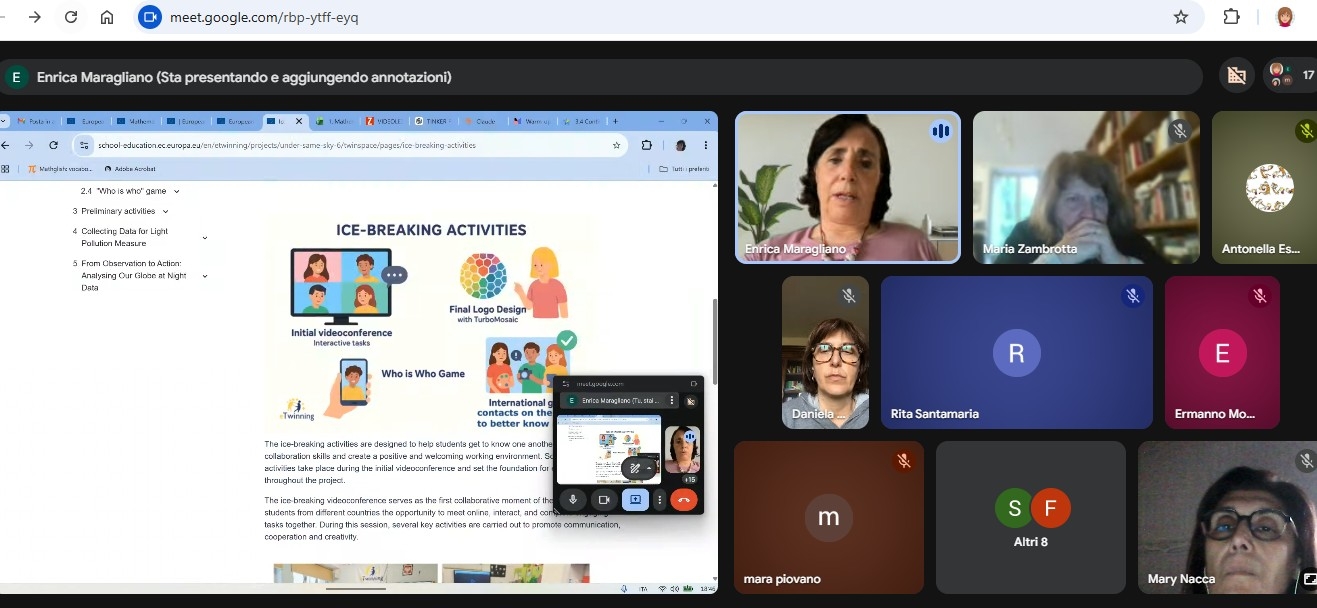The height and width of the screenshot is (608, 1317).
Task: Select Enrica Maragliano's video tile
Action: (x=847, y=187)
